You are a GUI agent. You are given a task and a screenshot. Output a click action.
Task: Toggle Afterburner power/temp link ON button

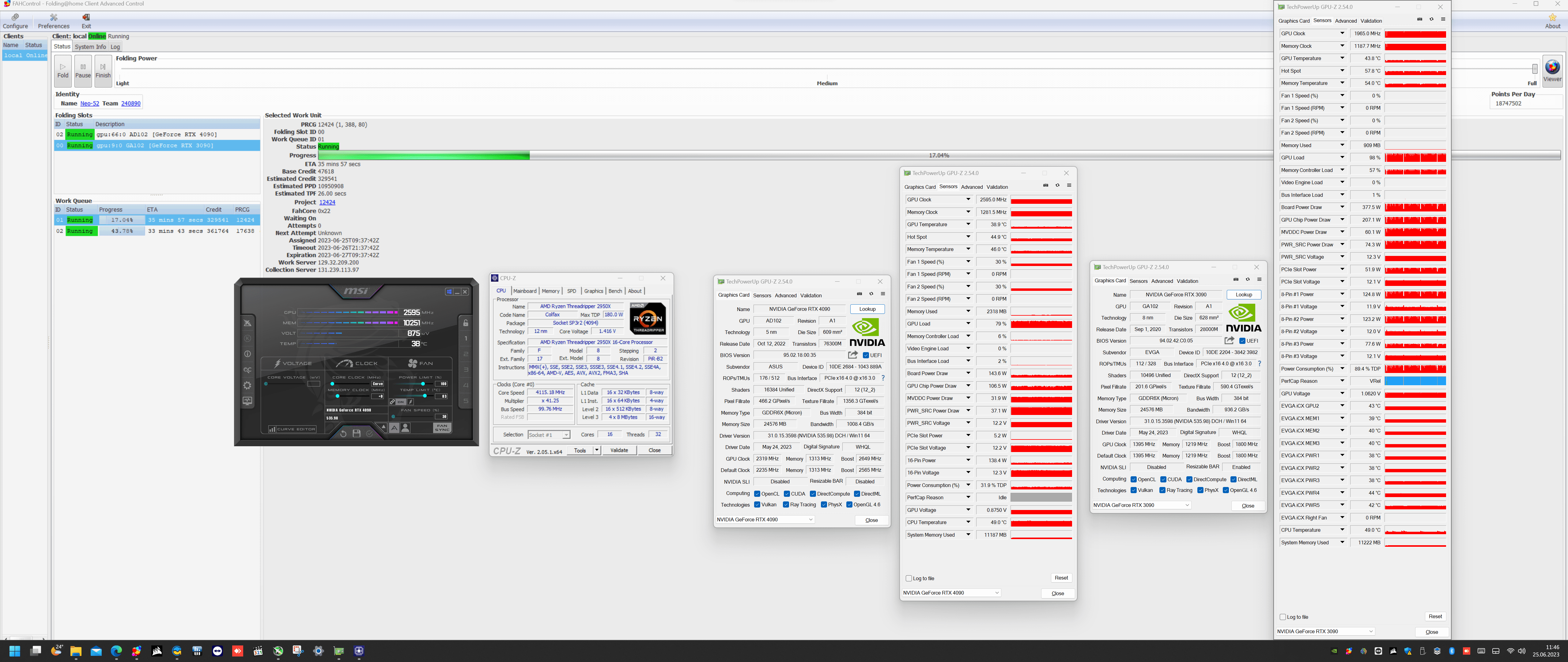pyautogui.click(x=401, y=402)
